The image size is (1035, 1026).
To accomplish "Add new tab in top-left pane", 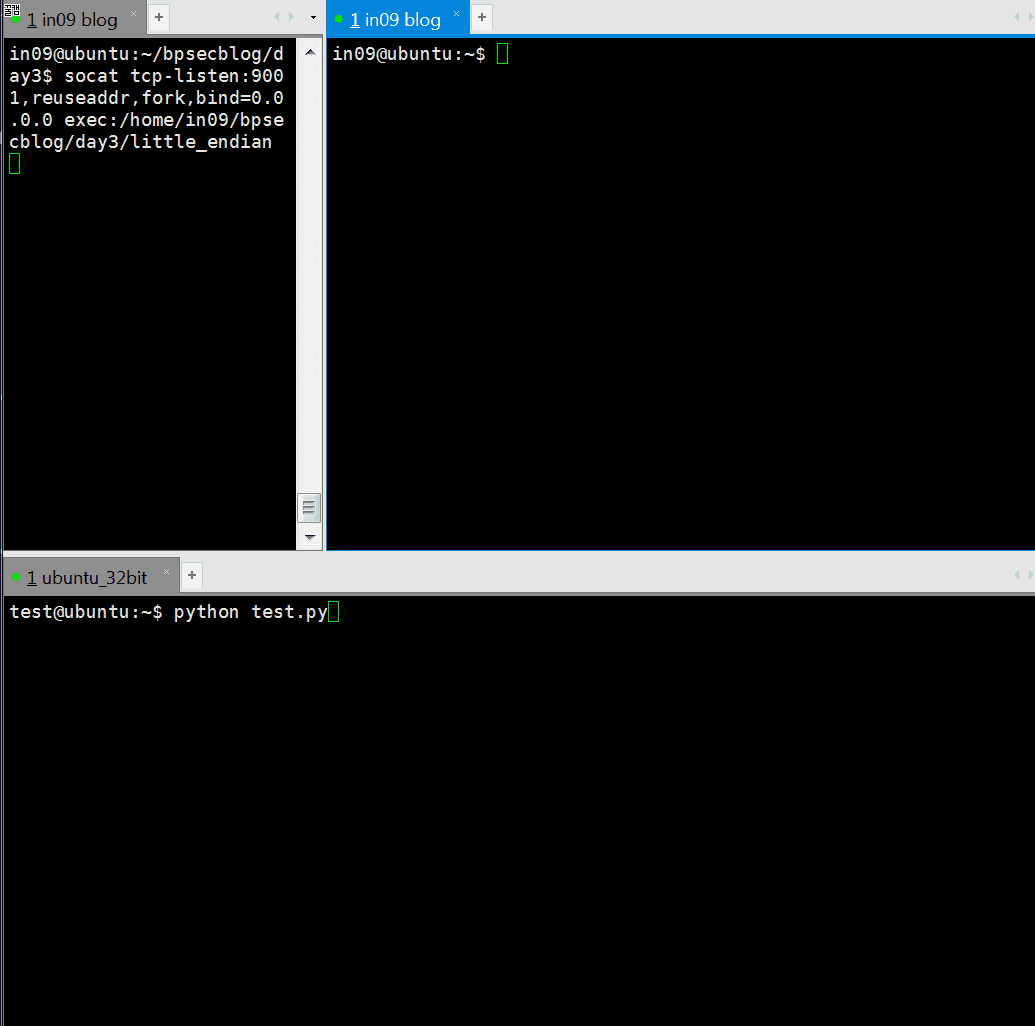I will tap(159, 18).
